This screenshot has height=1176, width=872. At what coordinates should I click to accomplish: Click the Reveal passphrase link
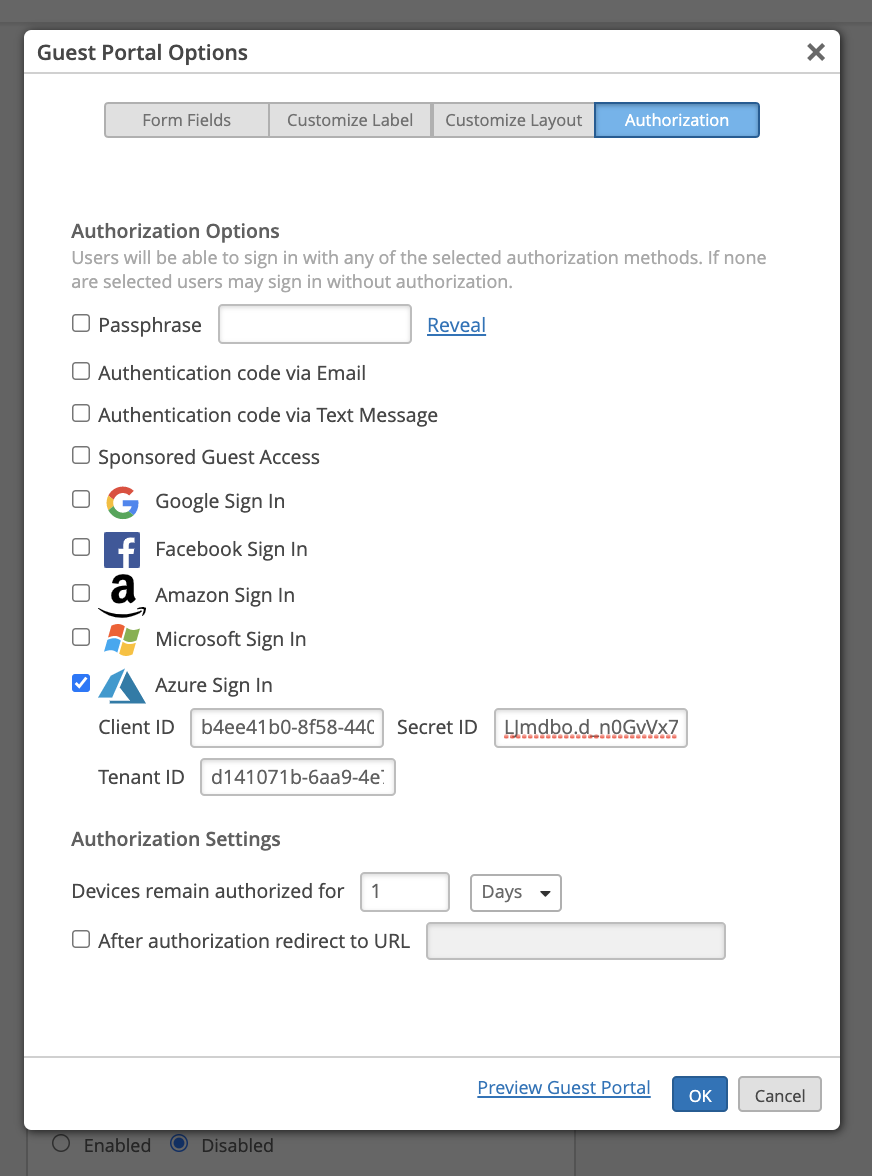click(x=456, y=325)
